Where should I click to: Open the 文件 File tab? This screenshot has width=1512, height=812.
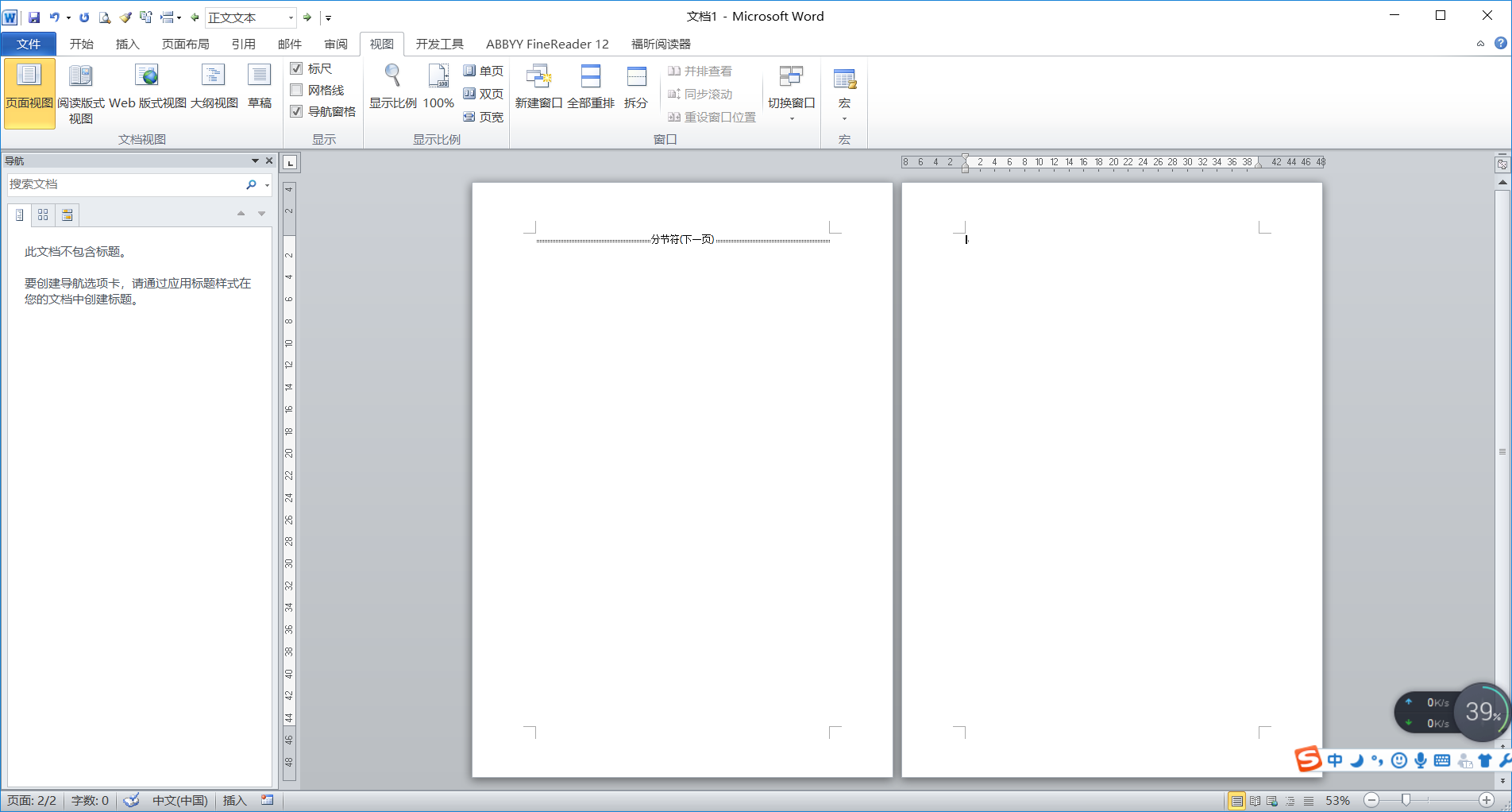(29, 44)
